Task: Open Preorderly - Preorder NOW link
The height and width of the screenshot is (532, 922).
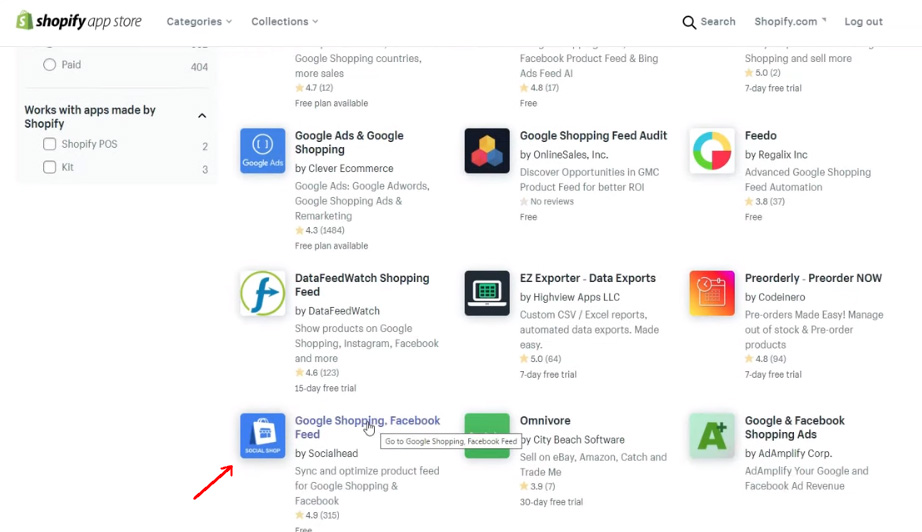Action: [x=813, y=278]
